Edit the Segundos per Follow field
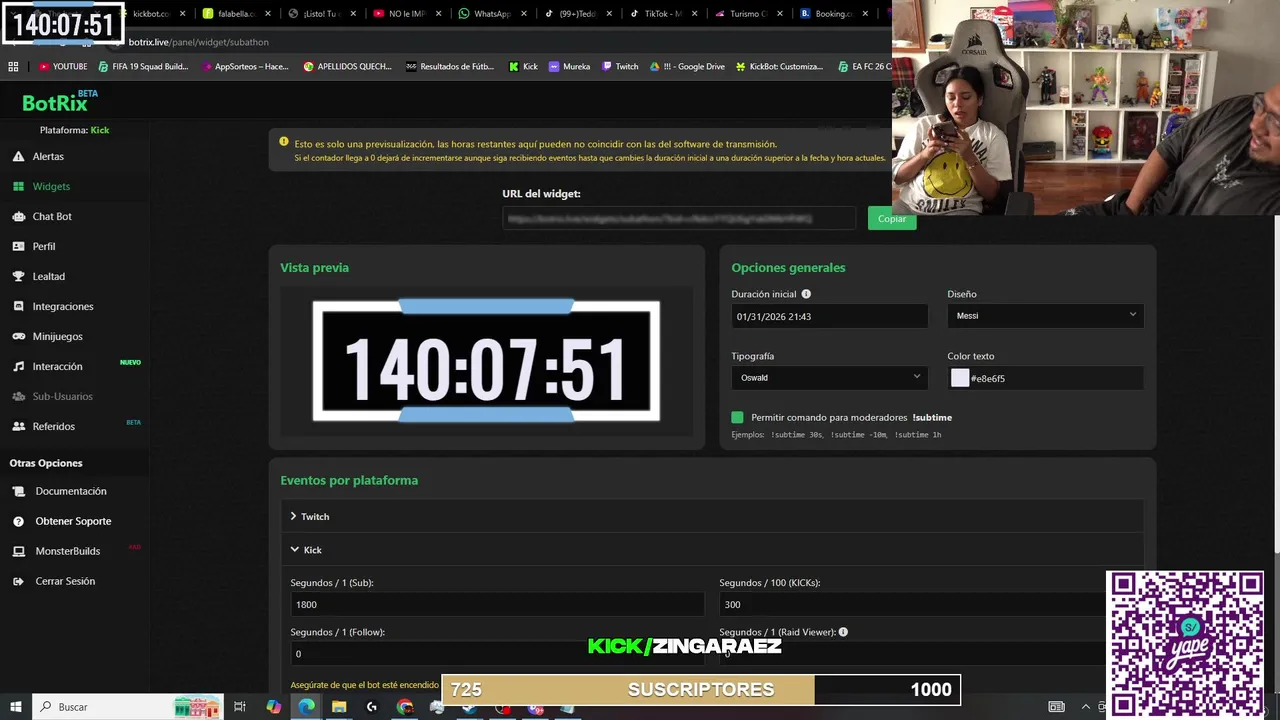This screenshot has width=1280, height=720. pyautogui.click(x=497, y=654)
